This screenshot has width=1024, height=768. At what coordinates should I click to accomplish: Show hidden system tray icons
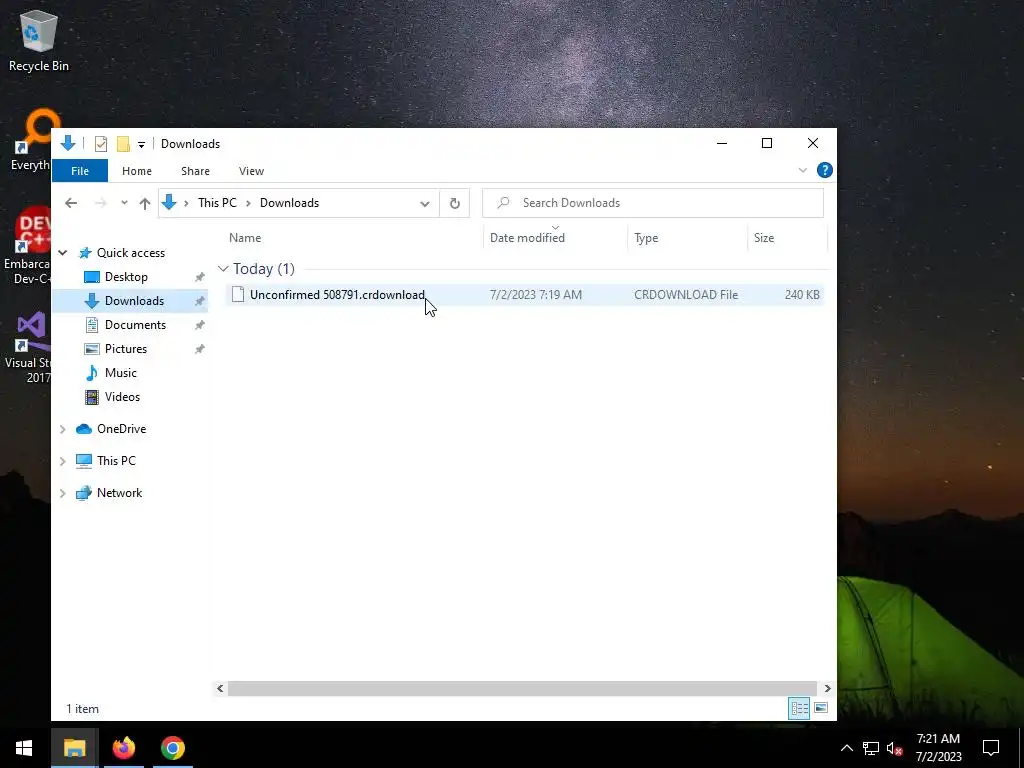point(846,748)
